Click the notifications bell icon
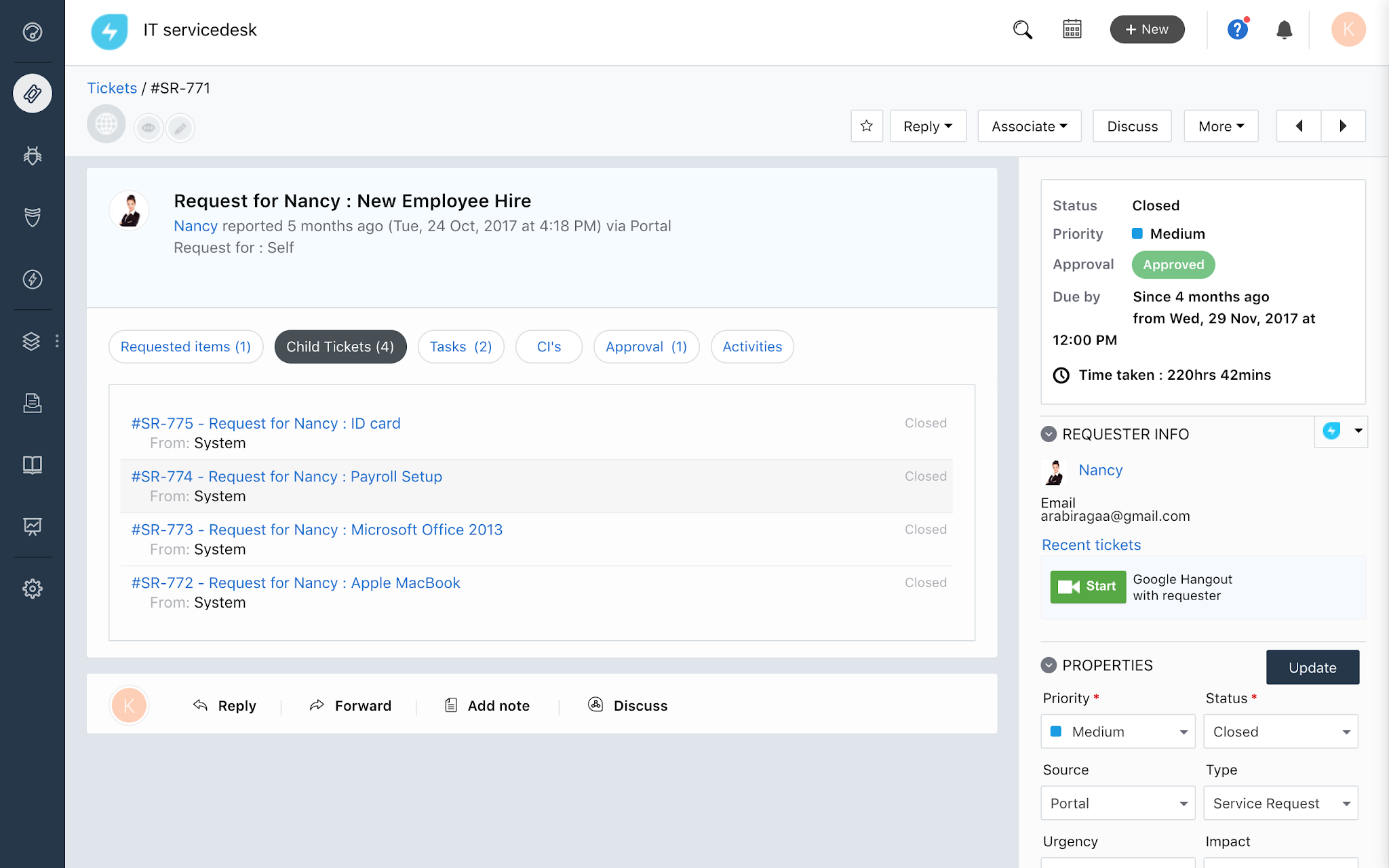1389x868 pixels. 1284,30
